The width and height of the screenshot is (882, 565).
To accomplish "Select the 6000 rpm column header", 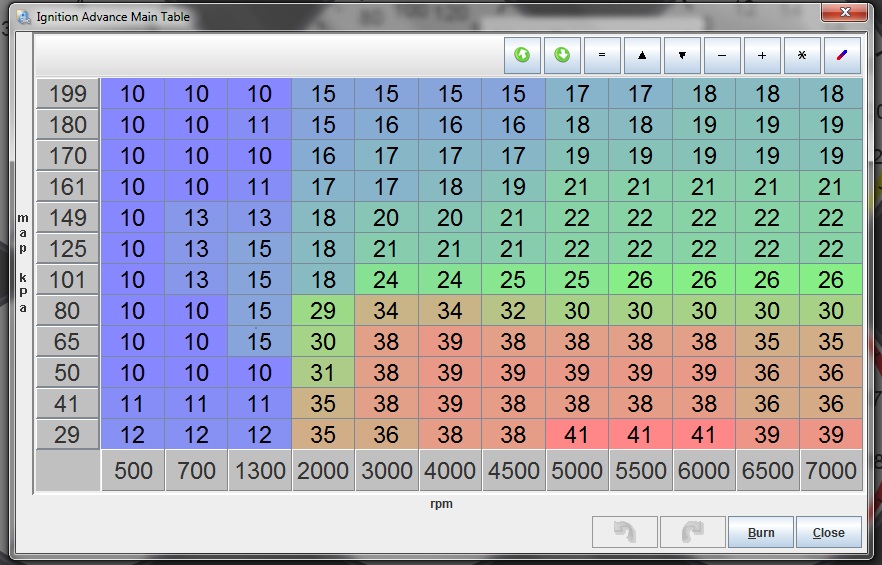I will tap(705, 470).
